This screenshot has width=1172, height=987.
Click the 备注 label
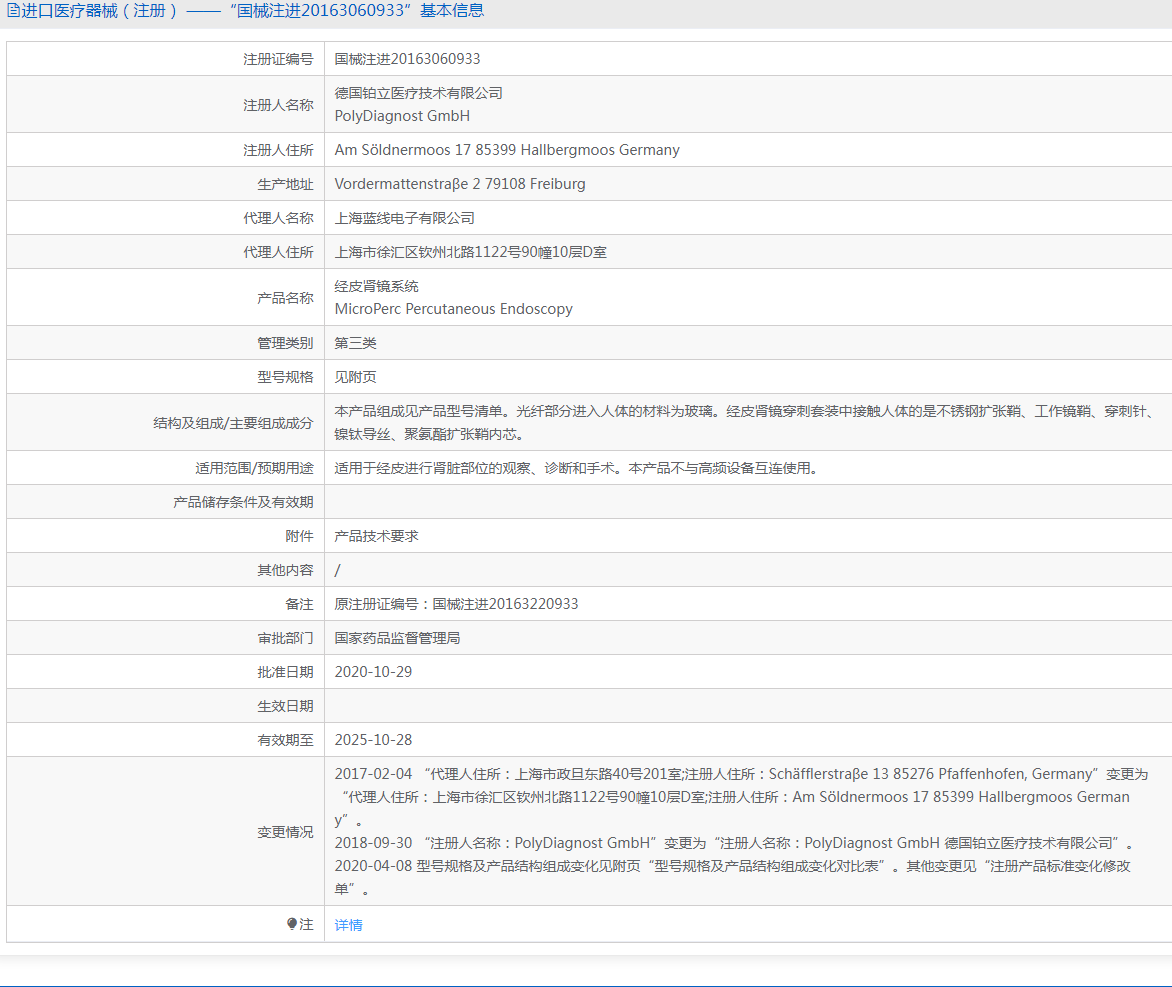coord(299,604)
